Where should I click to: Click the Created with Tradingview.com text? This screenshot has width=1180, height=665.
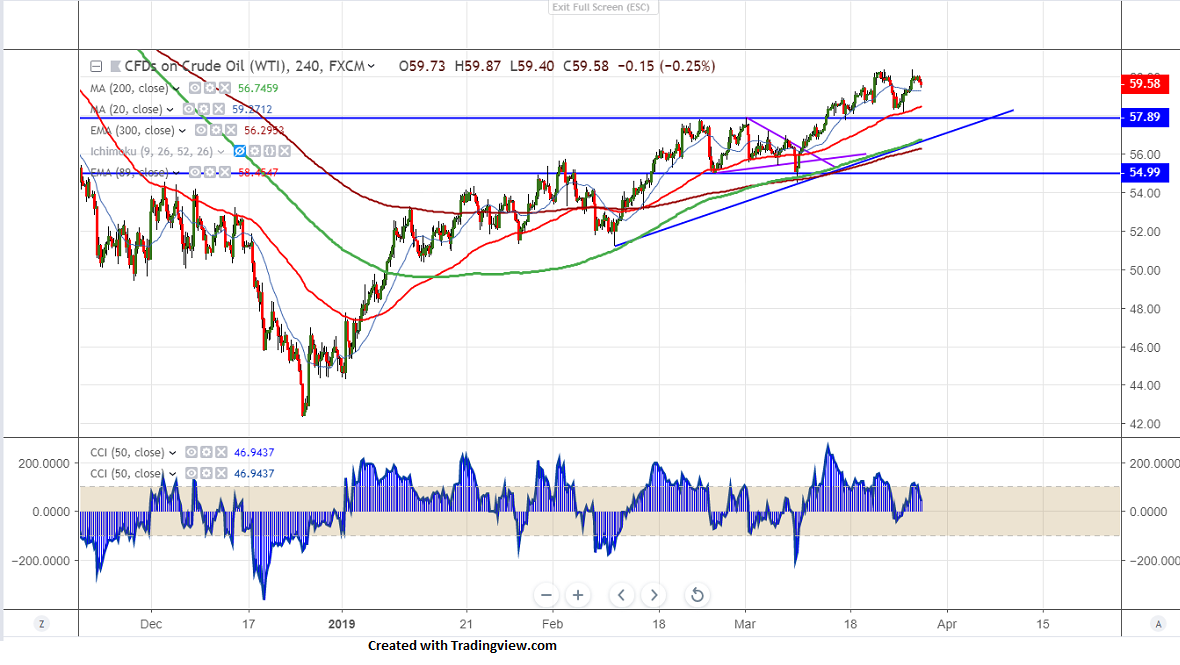[x=462, y=645]
